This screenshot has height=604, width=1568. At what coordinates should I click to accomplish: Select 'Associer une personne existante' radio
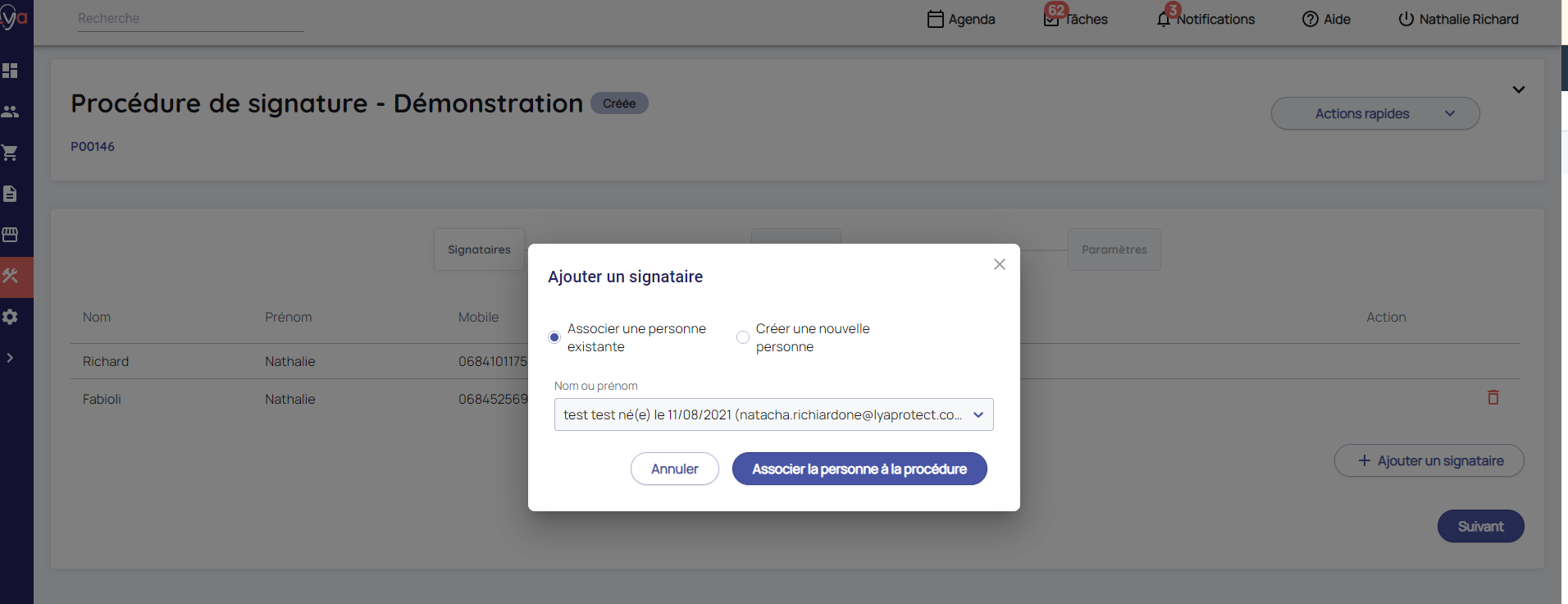[x=554, y=337]
